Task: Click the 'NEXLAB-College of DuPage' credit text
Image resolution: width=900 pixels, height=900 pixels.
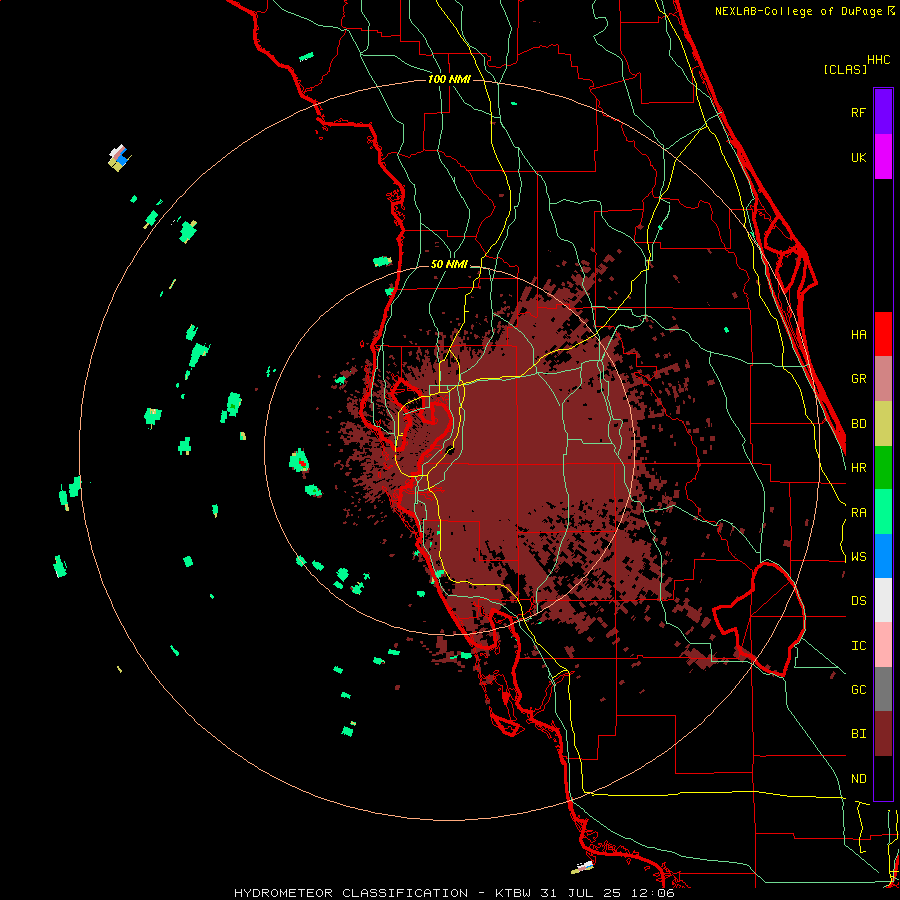Action: coord(798,11)
